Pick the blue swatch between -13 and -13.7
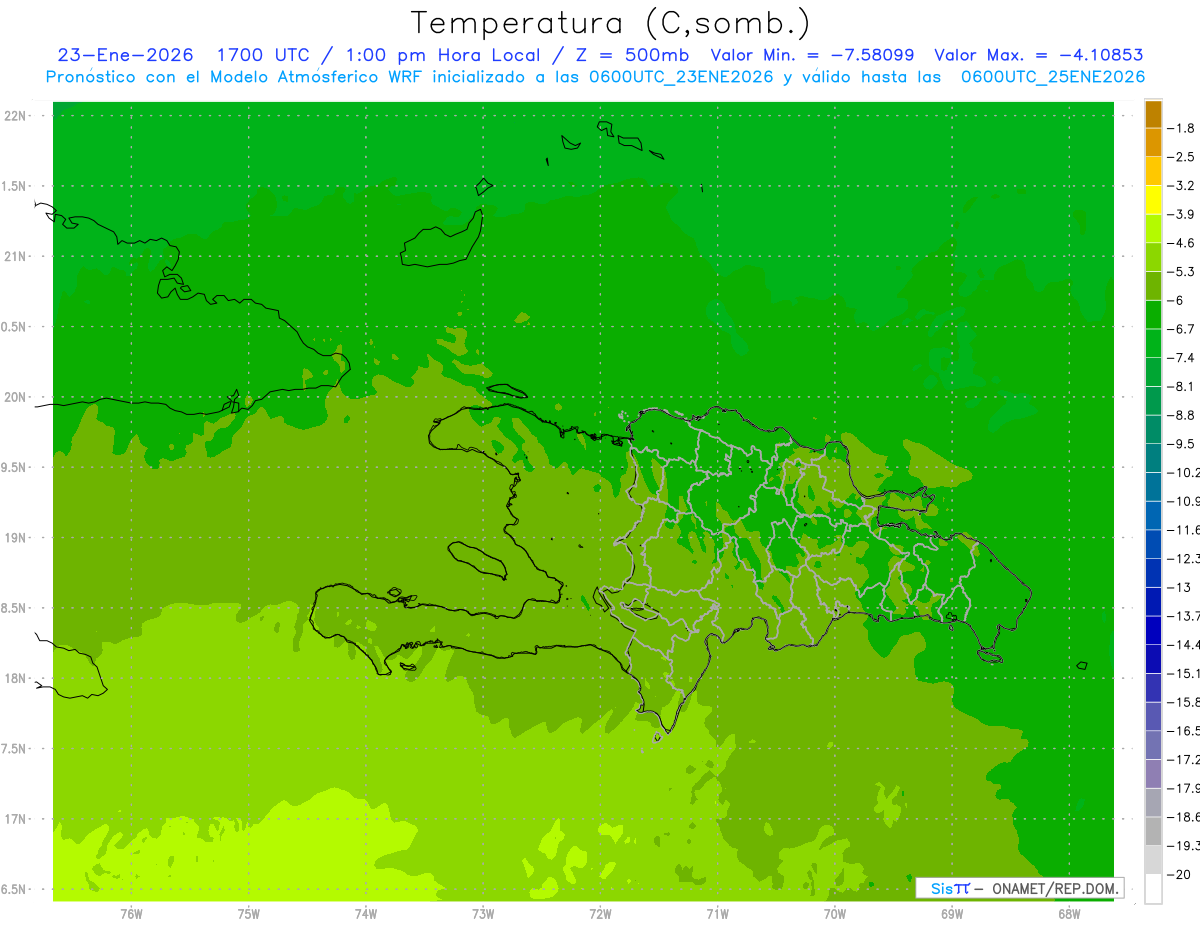The width and height of the screenshot is (1200, 927). (1153, 601)
